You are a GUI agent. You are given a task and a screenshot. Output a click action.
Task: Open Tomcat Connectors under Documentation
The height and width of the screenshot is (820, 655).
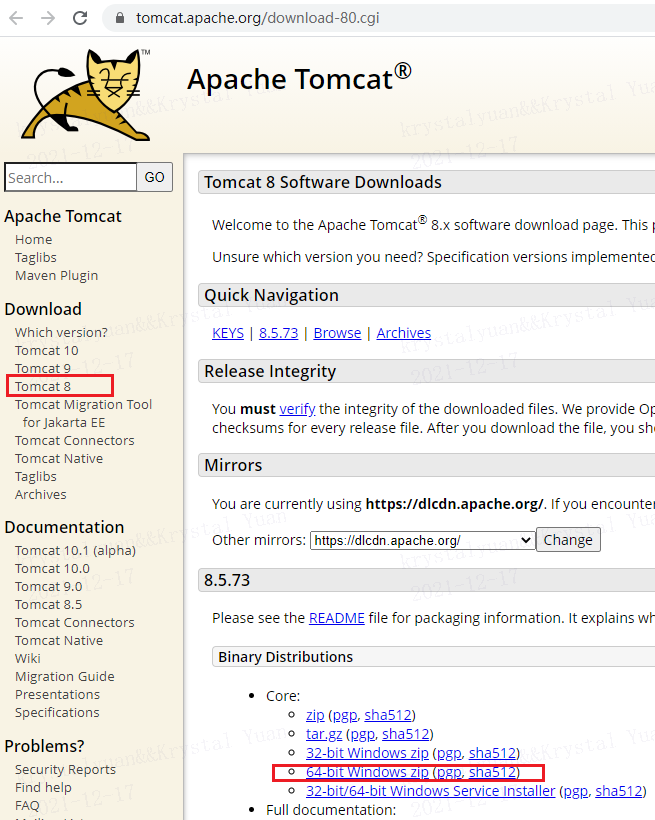75,622
